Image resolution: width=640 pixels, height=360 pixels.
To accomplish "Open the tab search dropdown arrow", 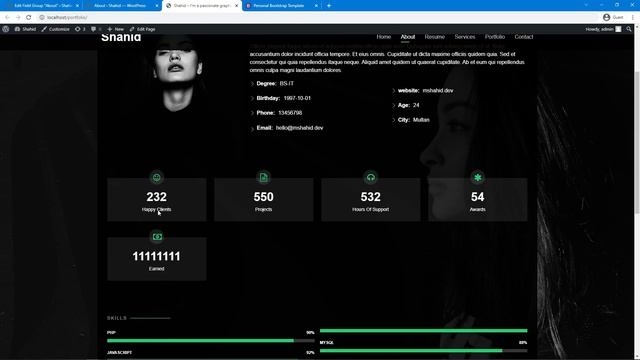I will pyautogui.click(x=586, y=5).
